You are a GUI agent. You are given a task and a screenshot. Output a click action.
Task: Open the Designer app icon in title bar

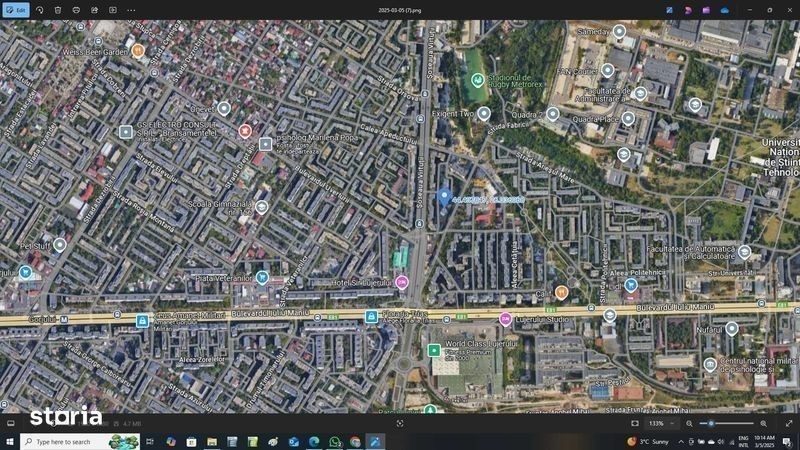click(x=670, y=10)
